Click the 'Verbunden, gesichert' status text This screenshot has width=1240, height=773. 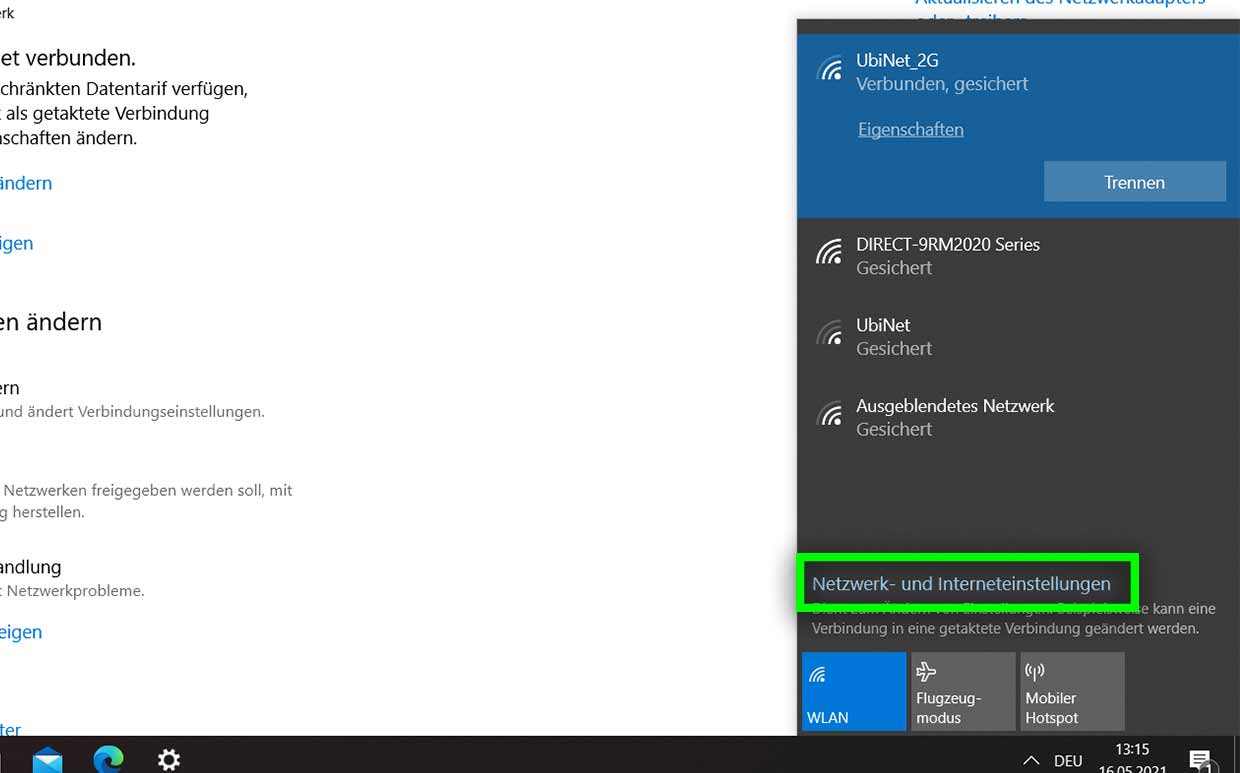tap(942, 84)
